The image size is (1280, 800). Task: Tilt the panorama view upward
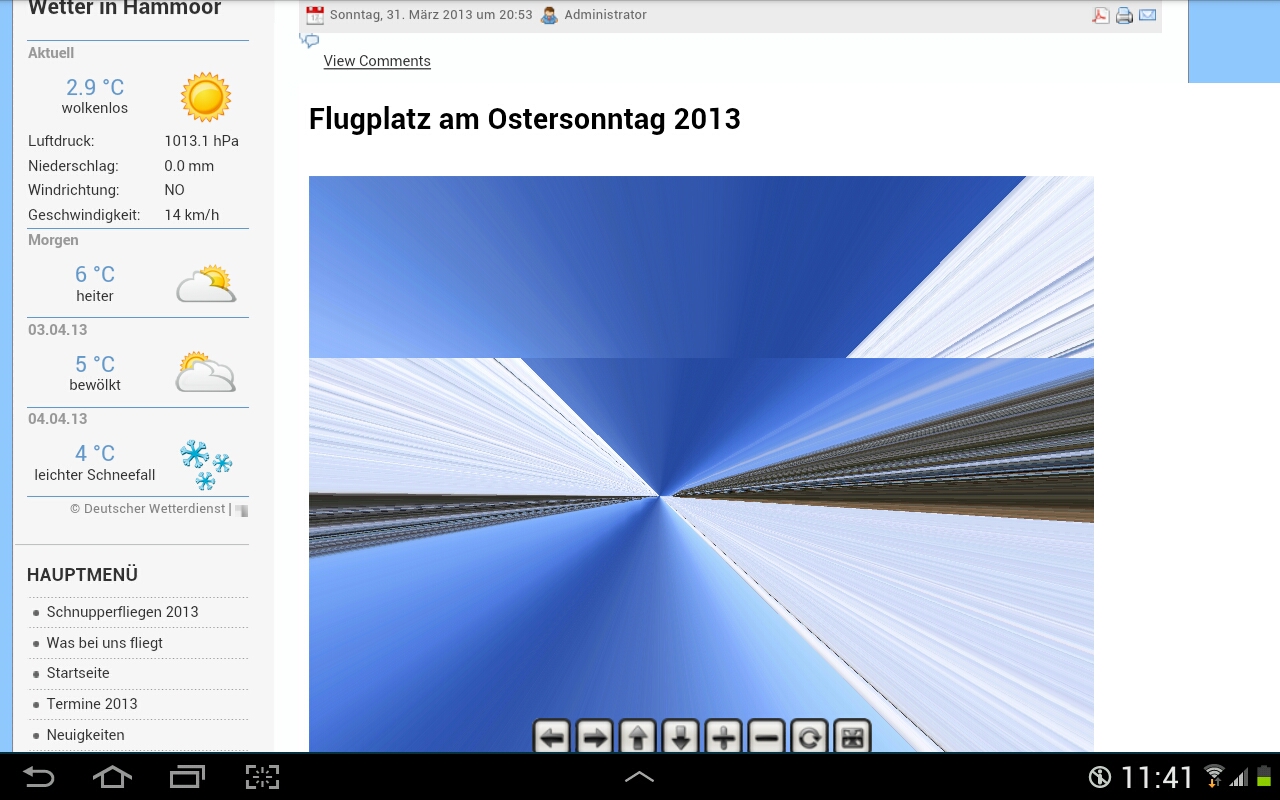click(x=638, y=737)
